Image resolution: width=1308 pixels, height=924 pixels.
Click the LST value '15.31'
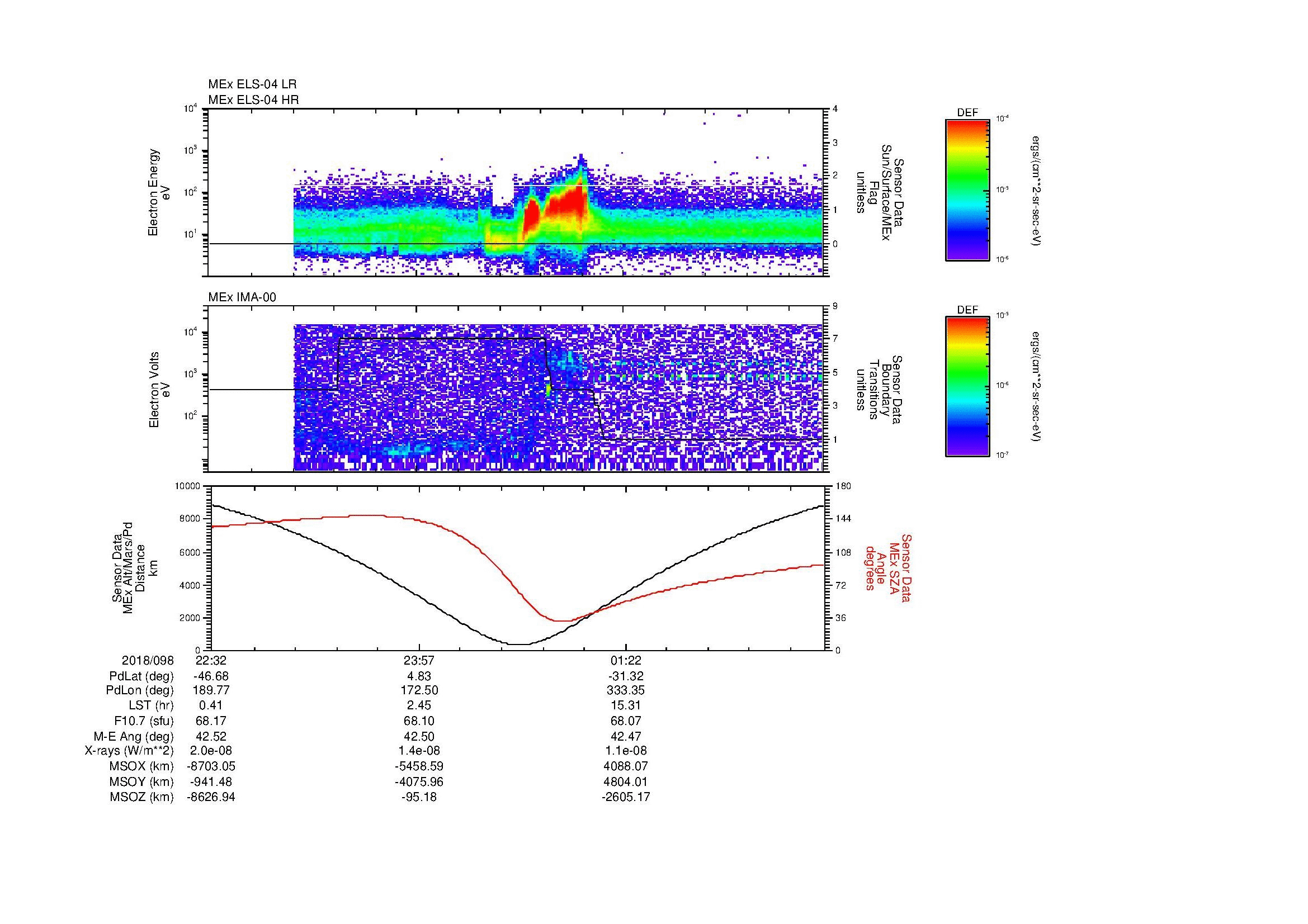coord(626,706)
